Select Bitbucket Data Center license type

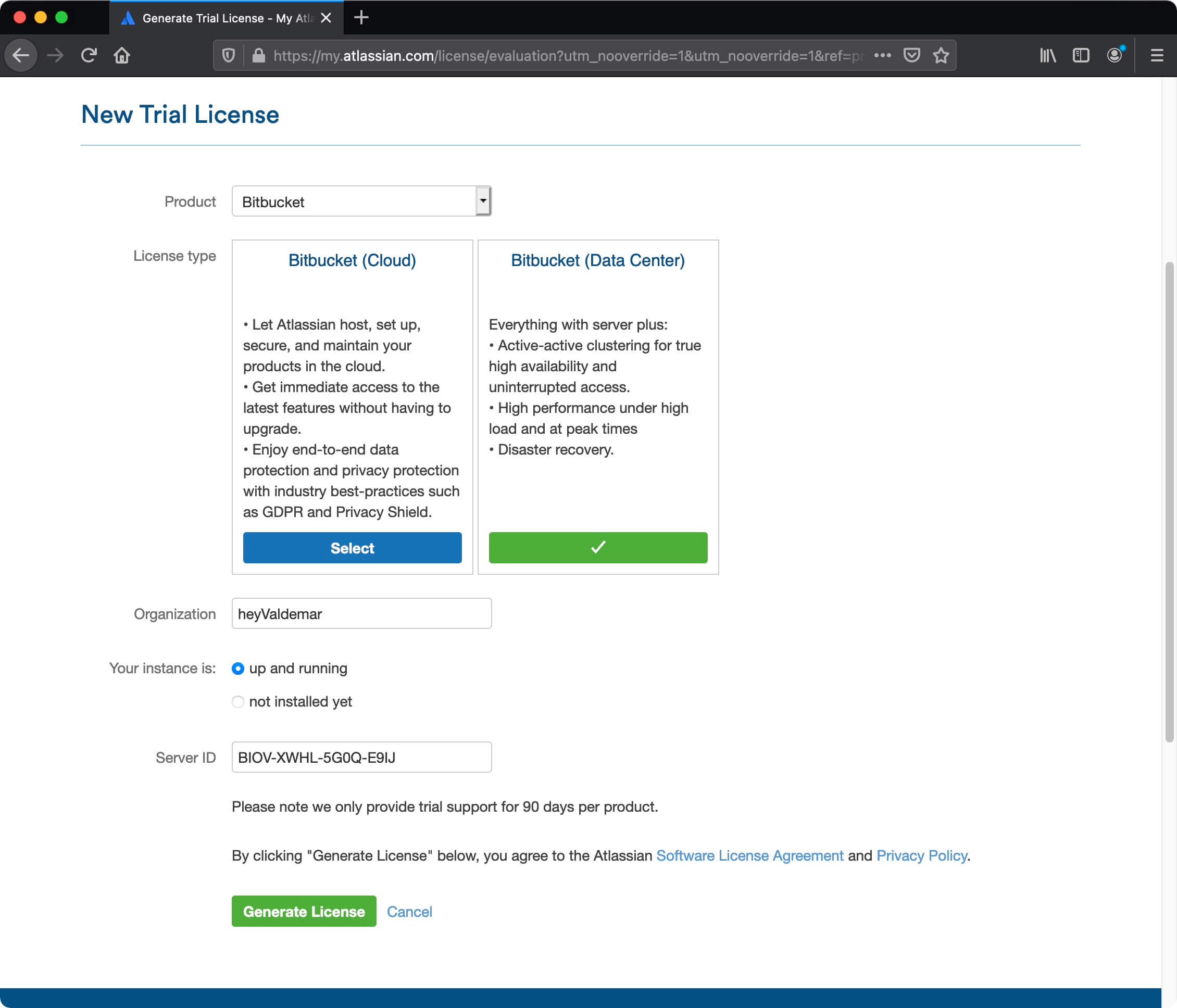click(x=597, y=548)
